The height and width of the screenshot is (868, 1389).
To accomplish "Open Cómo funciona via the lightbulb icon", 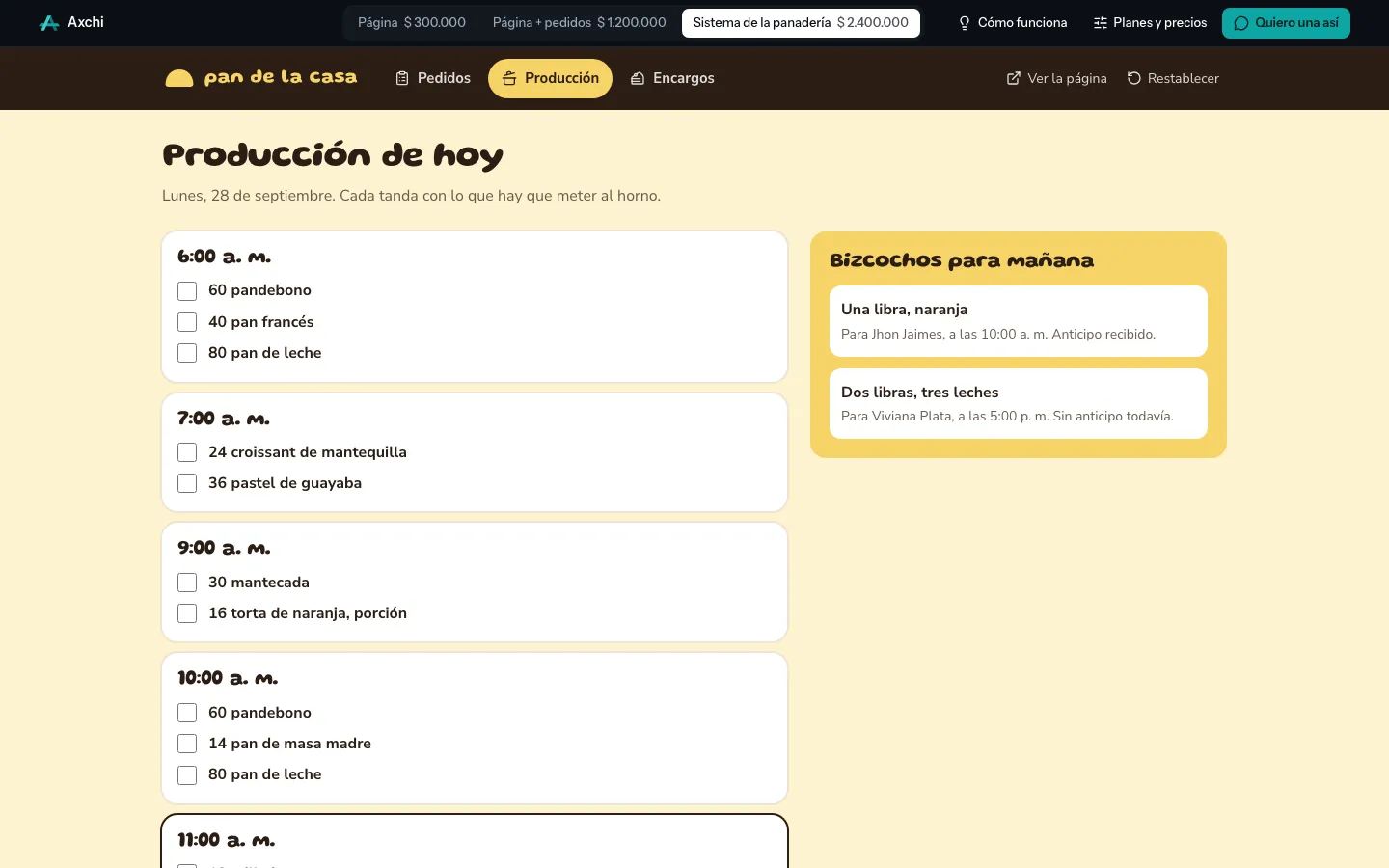I will point(964,23).
